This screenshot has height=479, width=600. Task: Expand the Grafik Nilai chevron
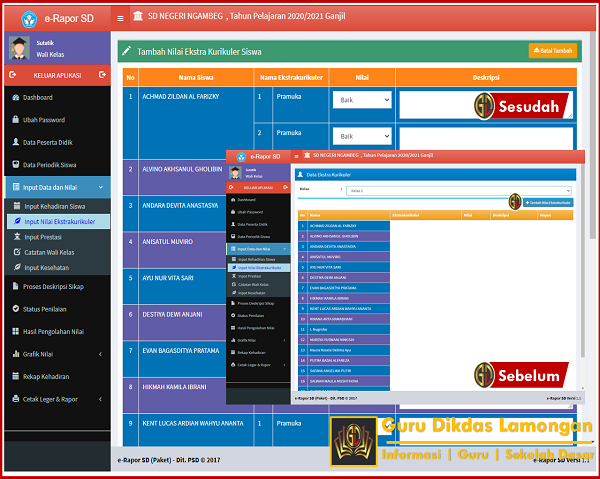coord(101,354)
